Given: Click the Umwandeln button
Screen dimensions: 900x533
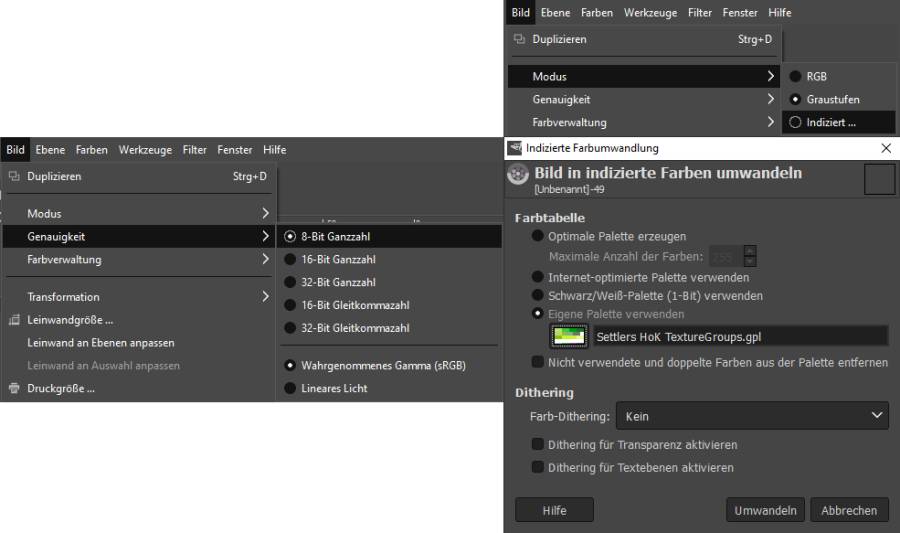Looking at the screenshot, I should (x=765, y=510).
